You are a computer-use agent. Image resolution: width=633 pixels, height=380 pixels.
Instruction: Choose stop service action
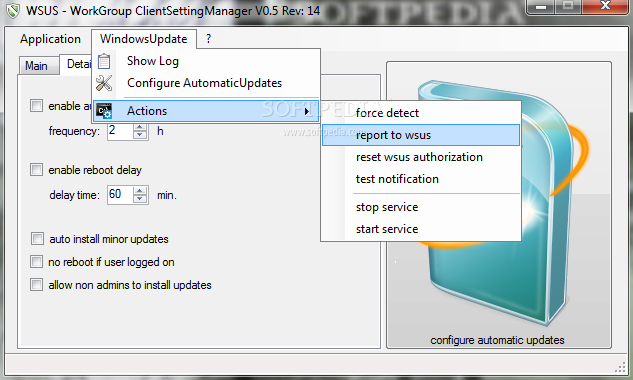(x=421, y=207)
